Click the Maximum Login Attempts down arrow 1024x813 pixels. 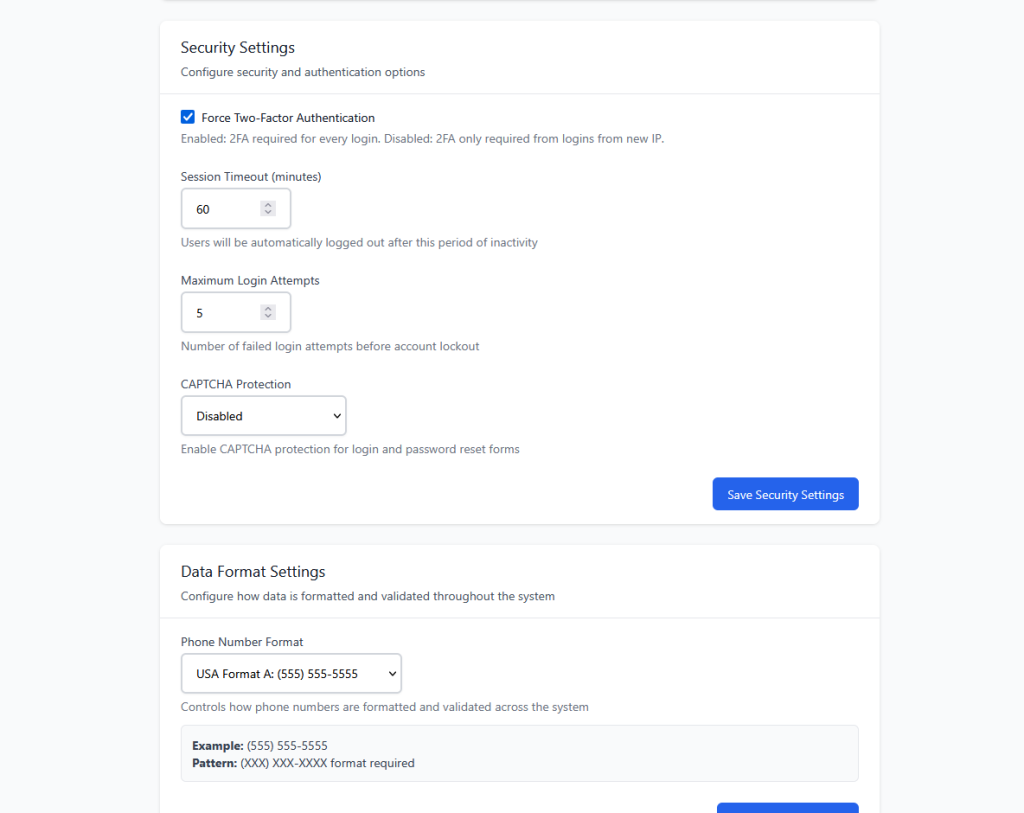(267, 316)
